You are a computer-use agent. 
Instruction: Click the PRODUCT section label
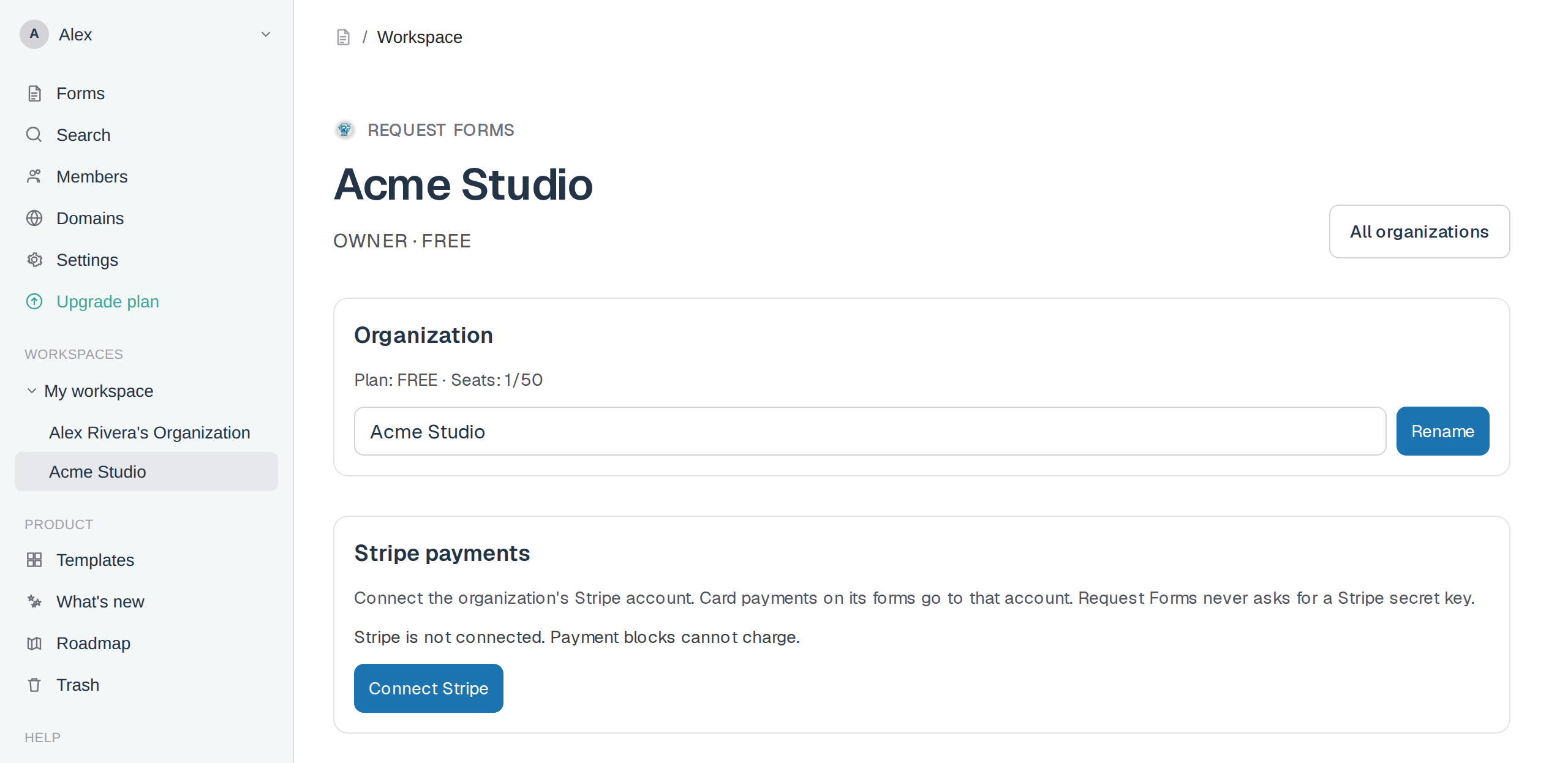[x=59, y=524]
